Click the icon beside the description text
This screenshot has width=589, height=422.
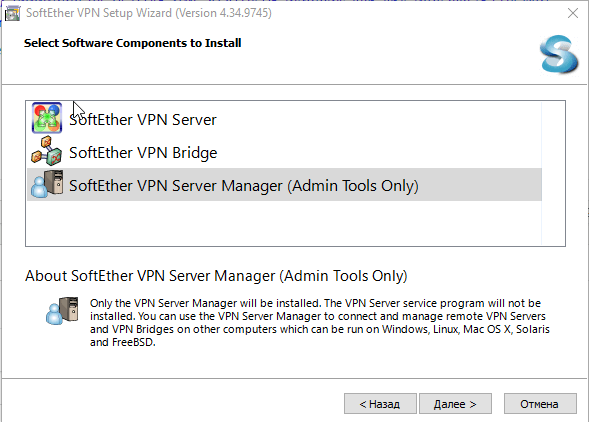[62, 311]
